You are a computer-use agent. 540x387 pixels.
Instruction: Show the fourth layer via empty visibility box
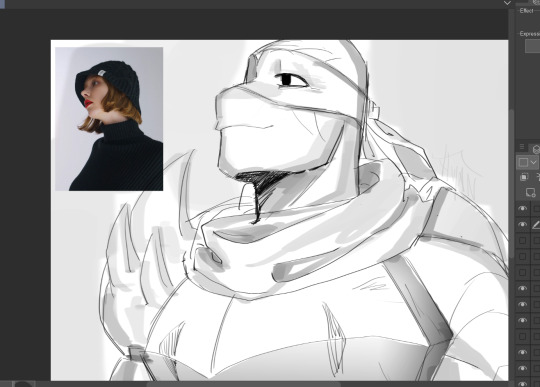coord(522,257)
